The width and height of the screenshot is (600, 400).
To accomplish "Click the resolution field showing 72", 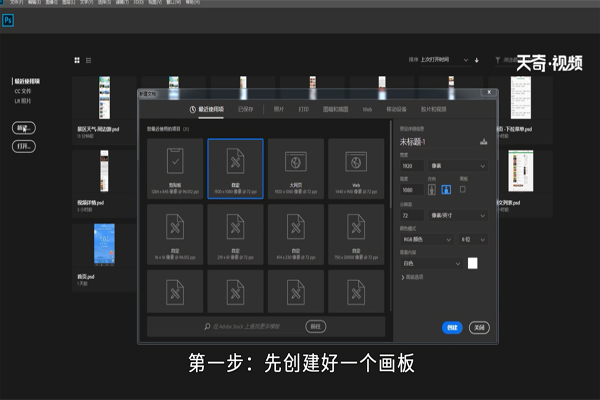I will point(412,216).
